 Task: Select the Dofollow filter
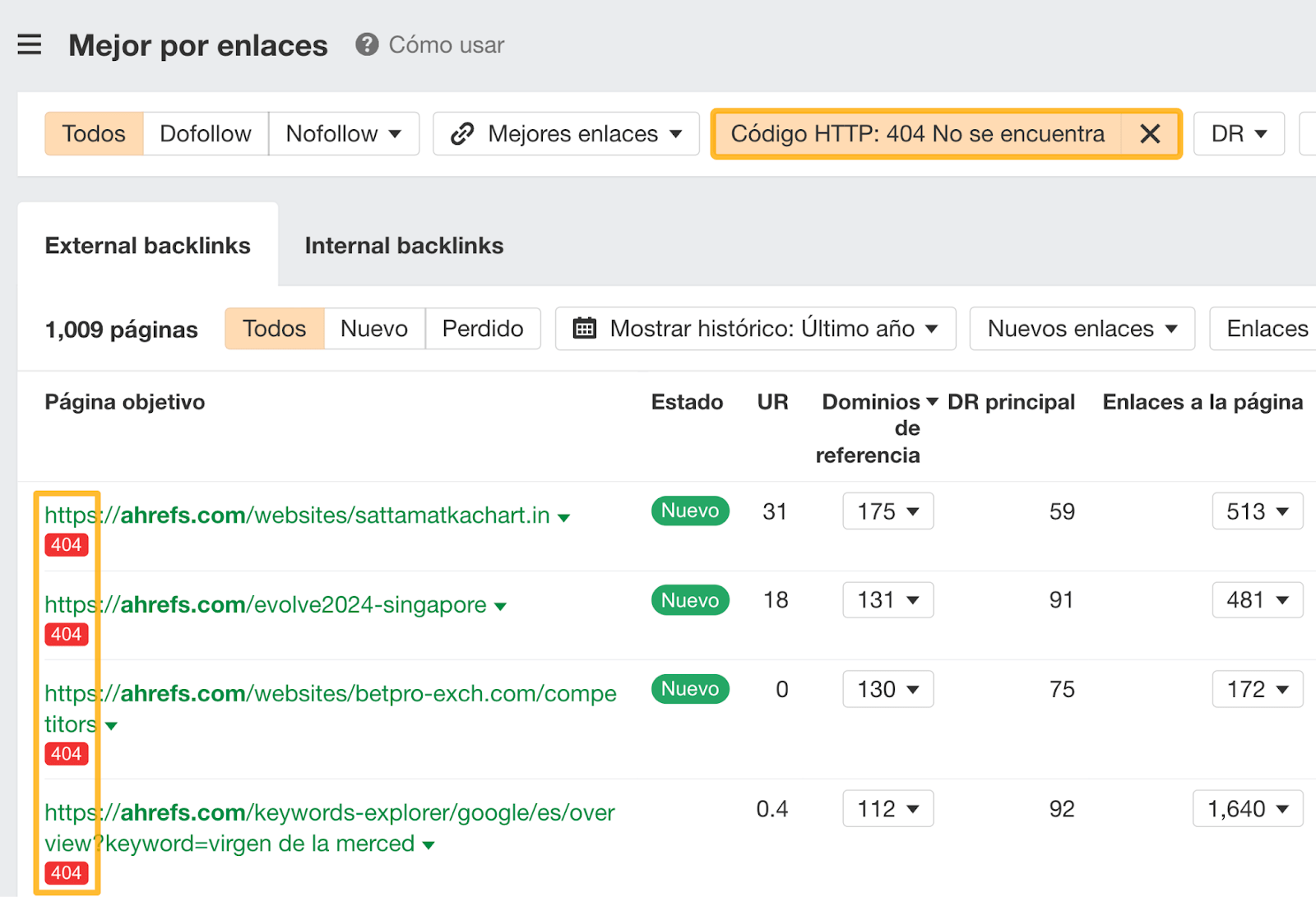coord(205,133)
